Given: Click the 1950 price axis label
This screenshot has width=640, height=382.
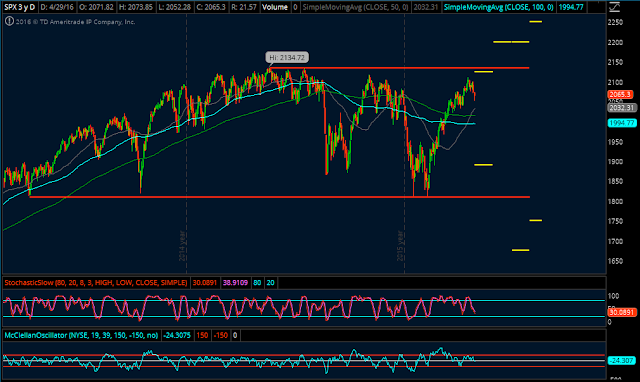Looking at the screenshot, I should (615, 142).
